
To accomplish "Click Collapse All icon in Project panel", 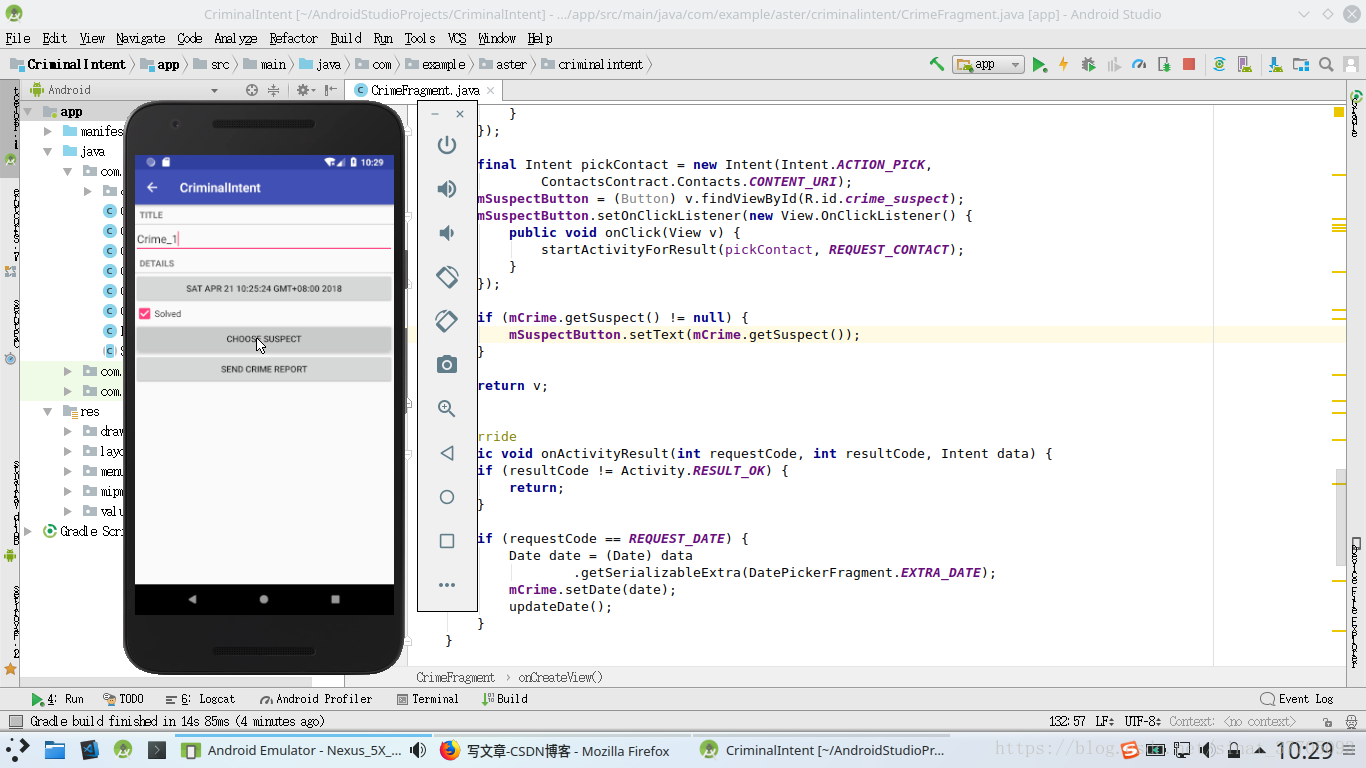I will point(273,90).
